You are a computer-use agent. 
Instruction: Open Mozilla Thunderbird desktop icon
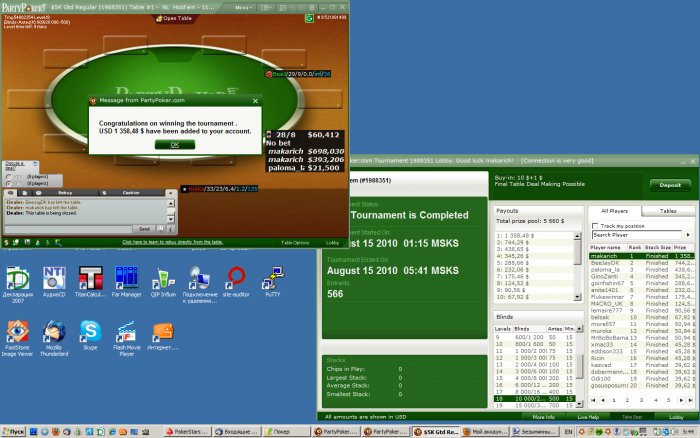point(54,338)
